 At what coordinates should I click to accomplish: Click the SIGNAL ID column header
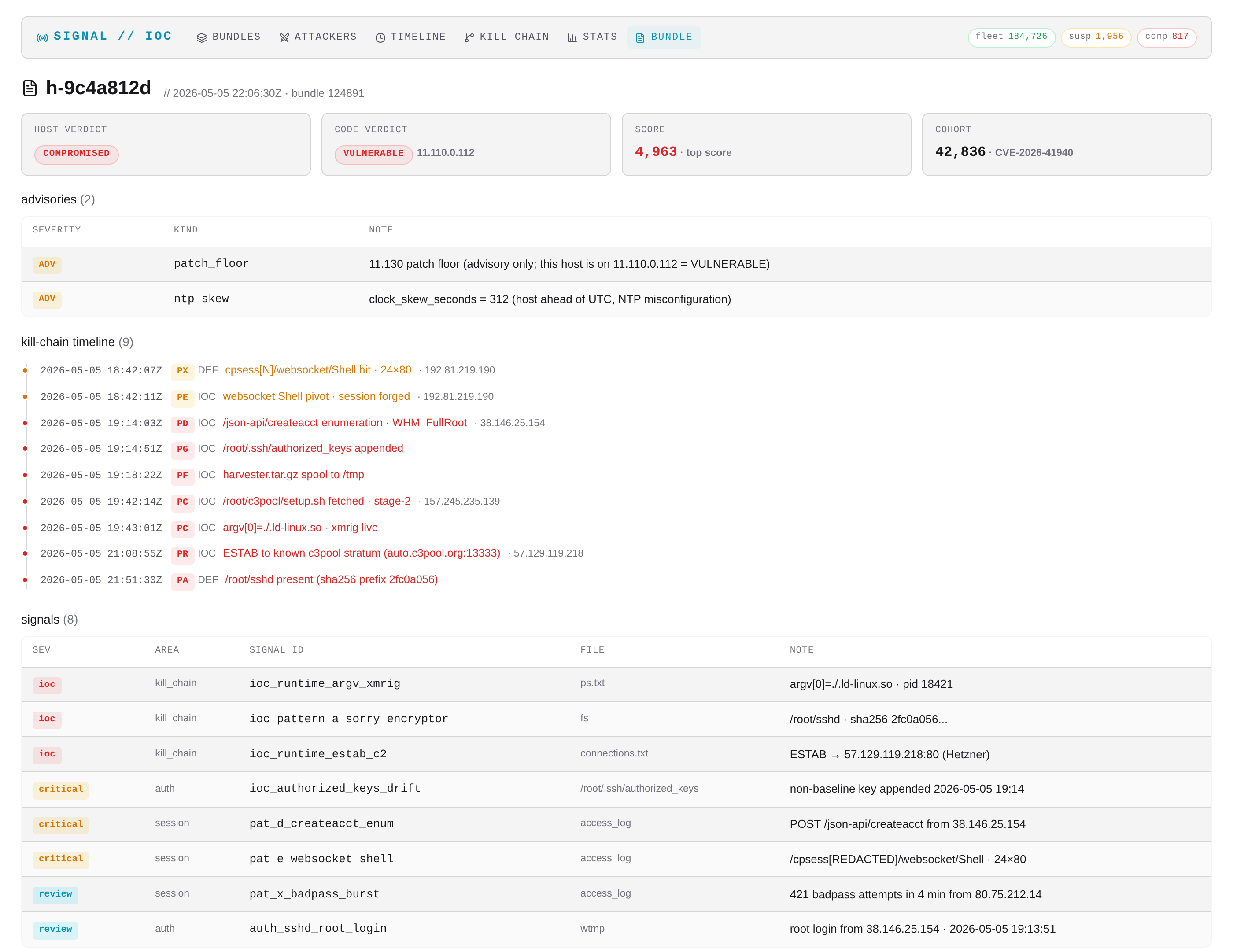point(277,650)
